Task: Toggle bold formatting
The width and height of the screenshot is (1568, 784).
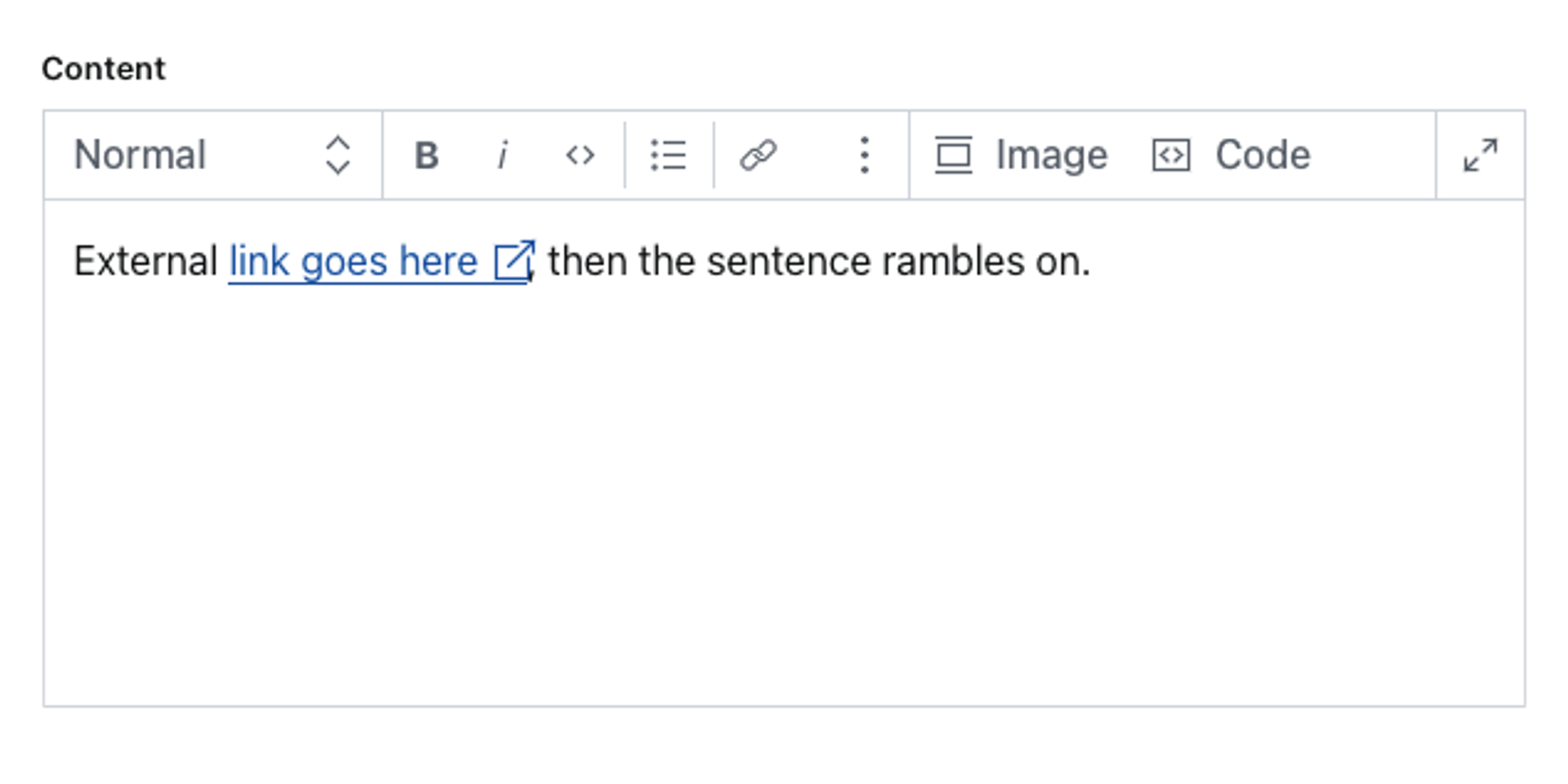Action: coord(426,155)
